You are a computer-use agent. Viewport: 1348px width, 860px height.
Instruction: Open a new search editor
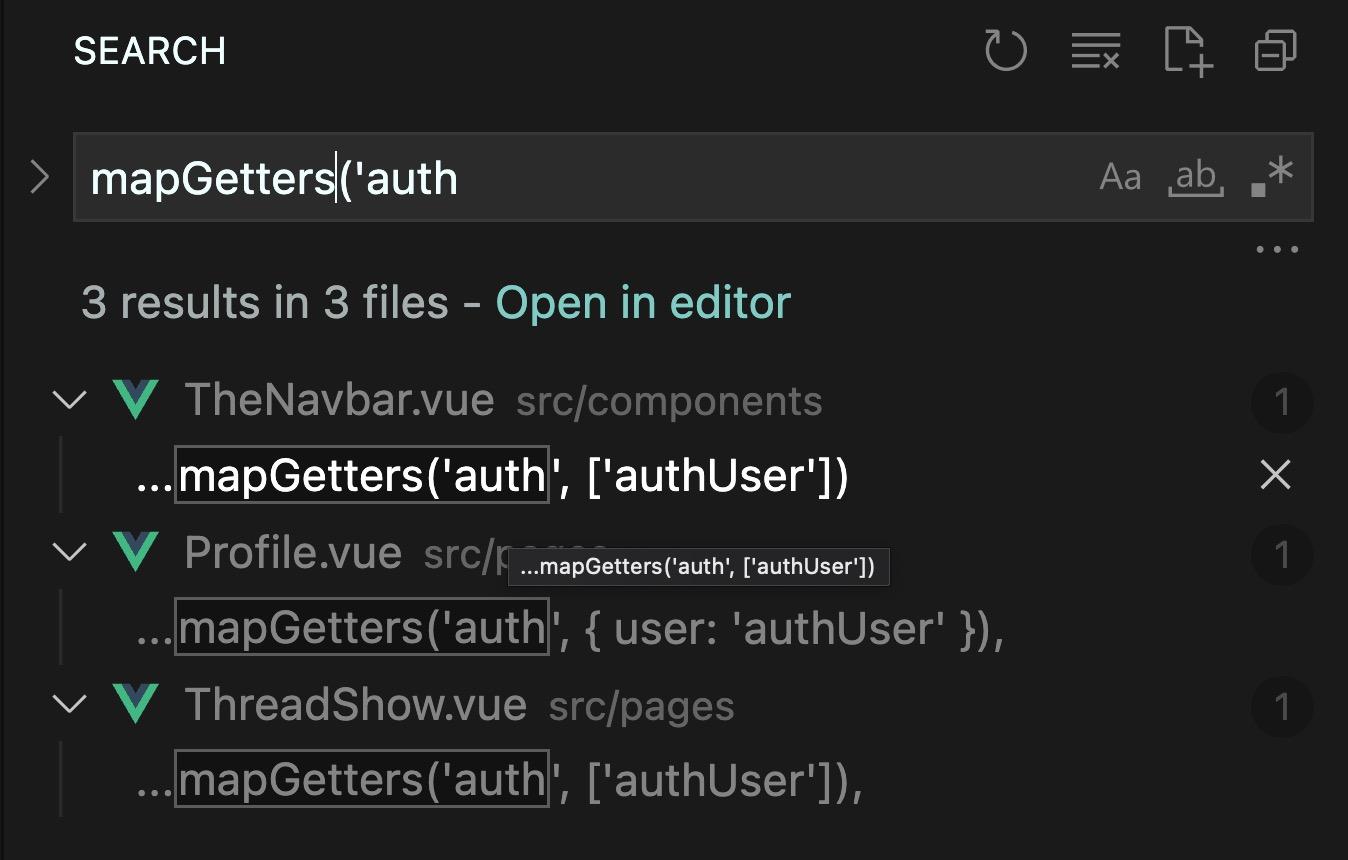coord(1188,51)
